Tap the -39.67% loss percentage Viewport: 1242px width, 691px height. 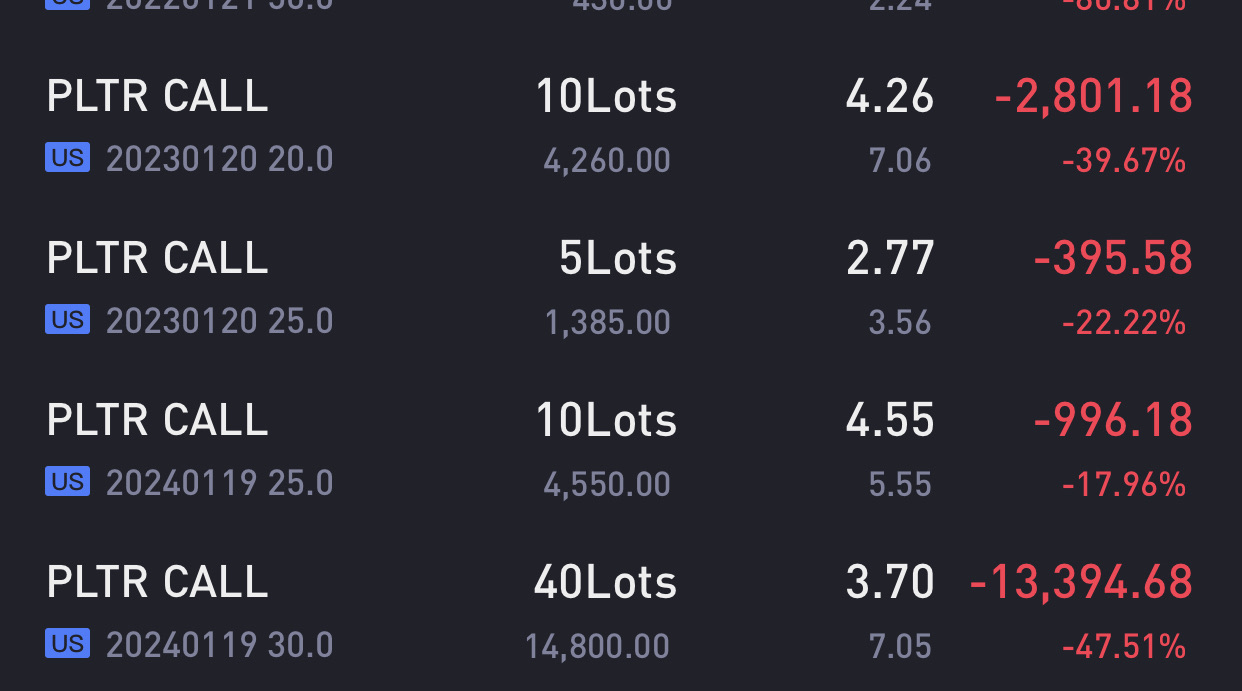[1124, 160]
